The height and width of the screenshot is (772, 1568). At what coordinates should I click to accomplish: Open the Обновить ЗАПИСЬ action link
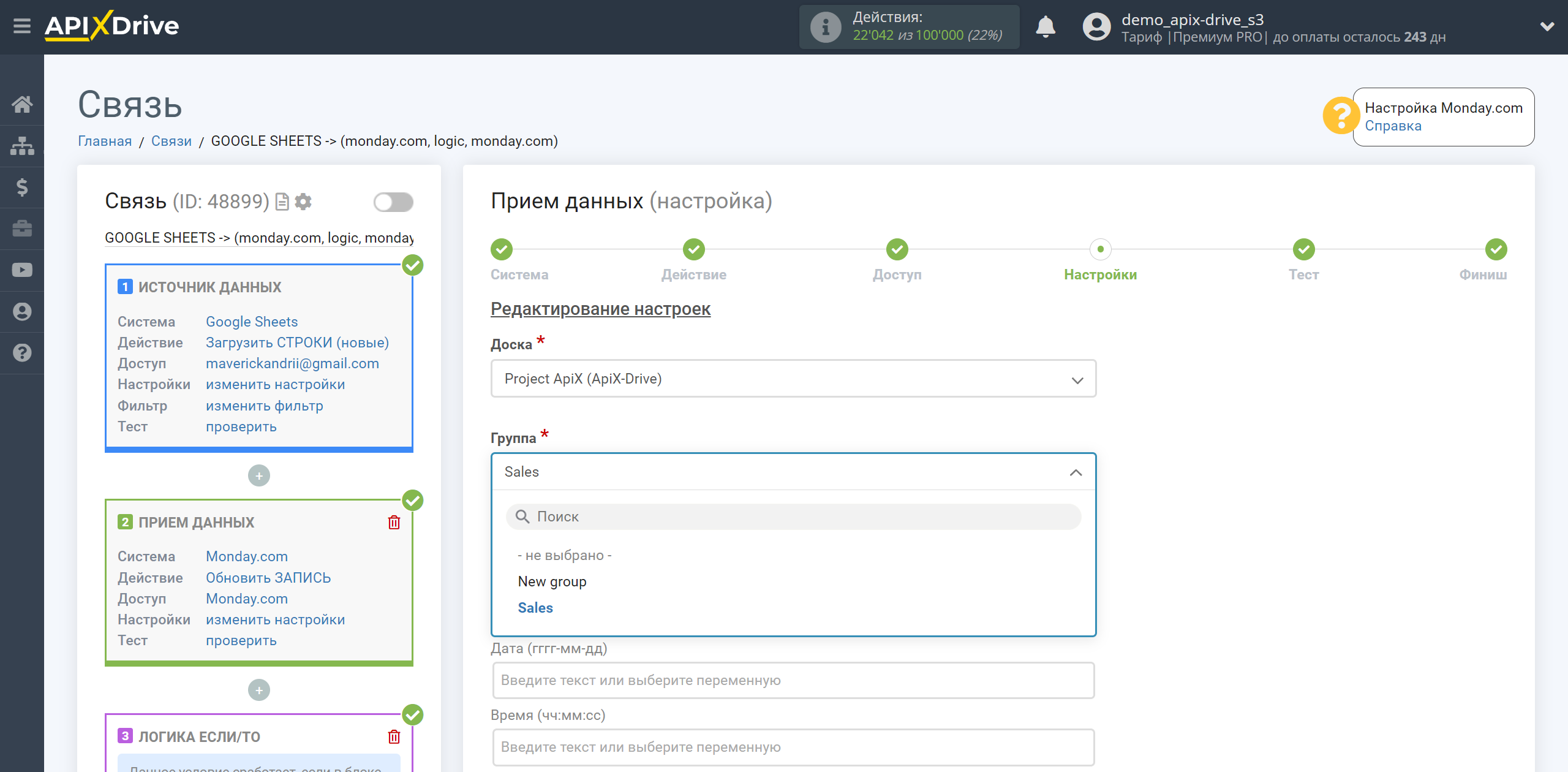pyautogui.click(x=268, y=578)
